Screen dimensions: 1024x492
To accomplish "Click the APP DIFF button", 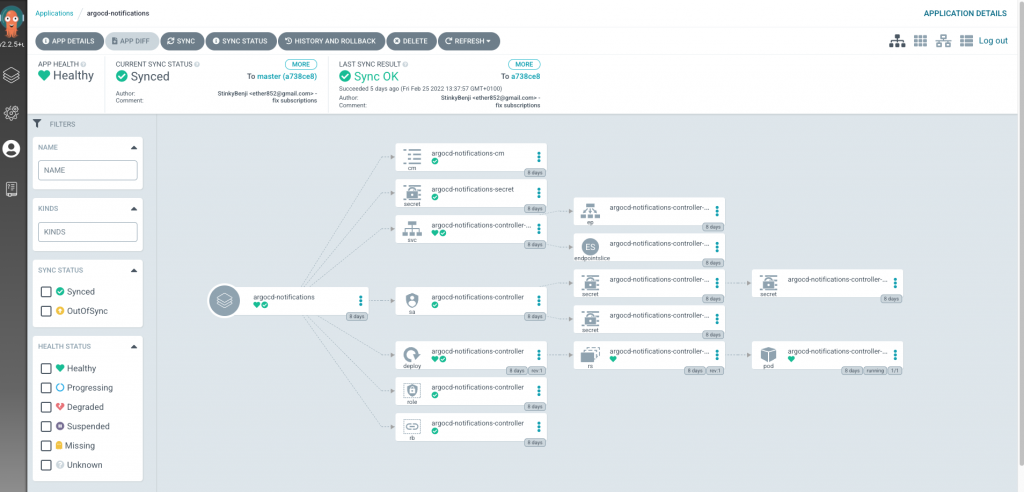I will click(131, 41).
